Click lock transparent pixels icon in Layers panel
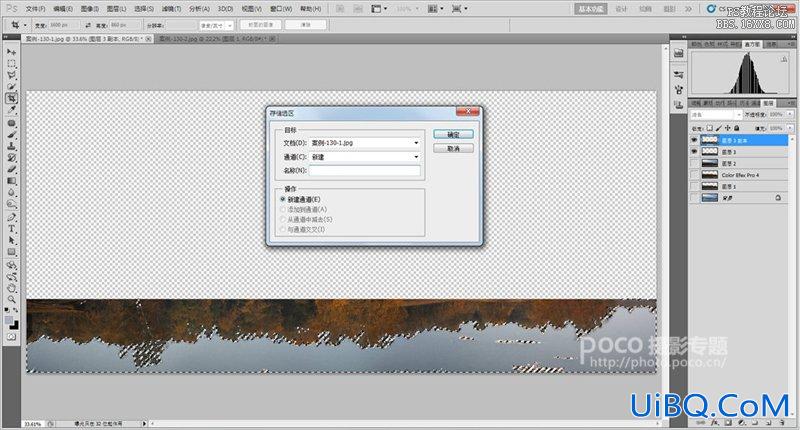 click(710, 128)
